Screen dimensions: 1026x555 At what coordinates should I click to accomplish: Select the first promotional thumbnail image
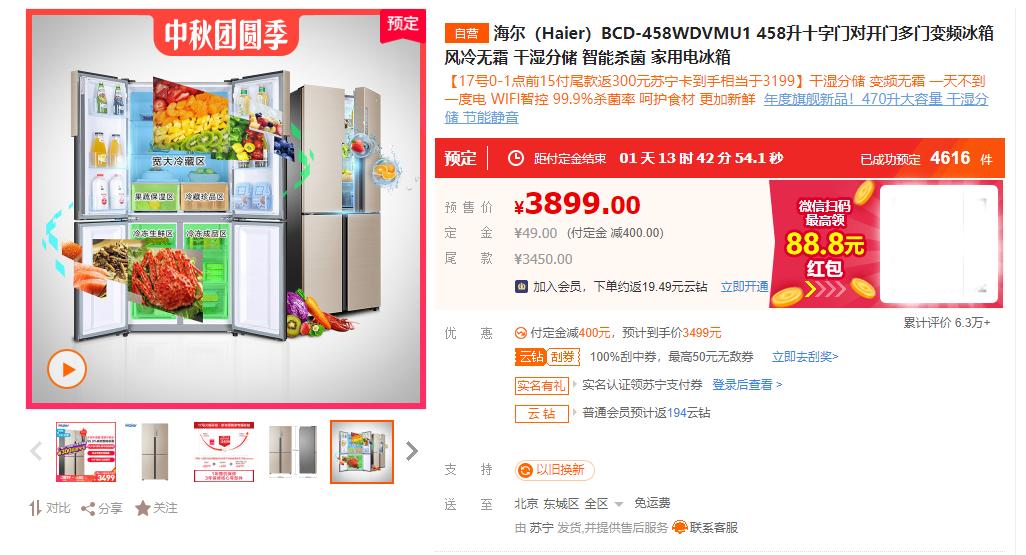86,452
